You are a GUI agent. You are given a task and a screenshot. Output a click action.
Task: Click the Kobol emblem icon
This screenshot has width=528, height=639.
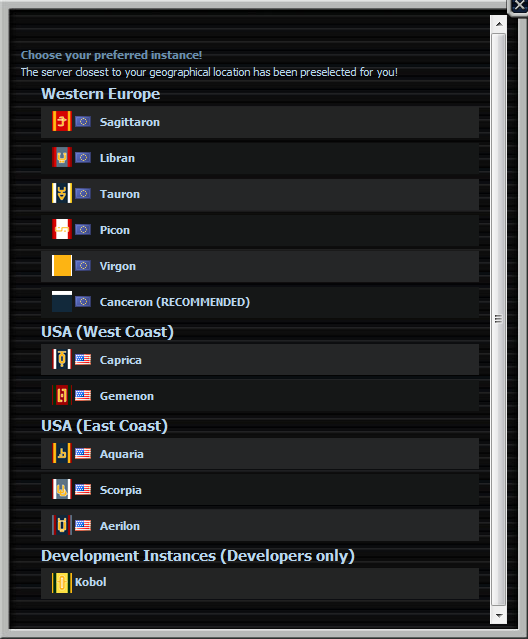coord(62,583)
